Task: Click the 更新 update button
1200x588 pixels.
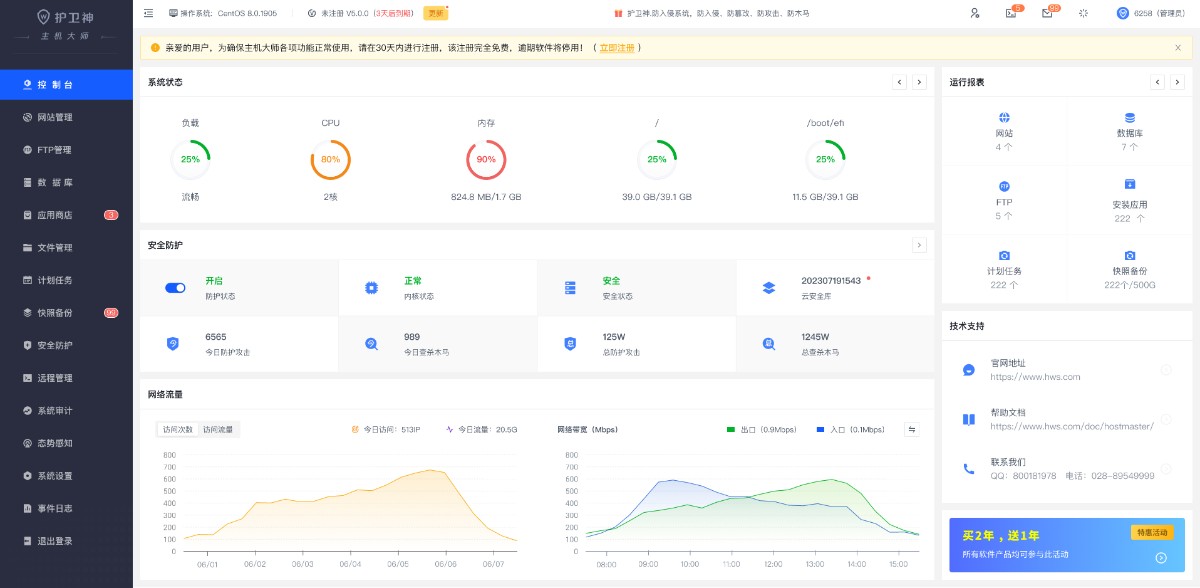Action: tap(436, 13)
